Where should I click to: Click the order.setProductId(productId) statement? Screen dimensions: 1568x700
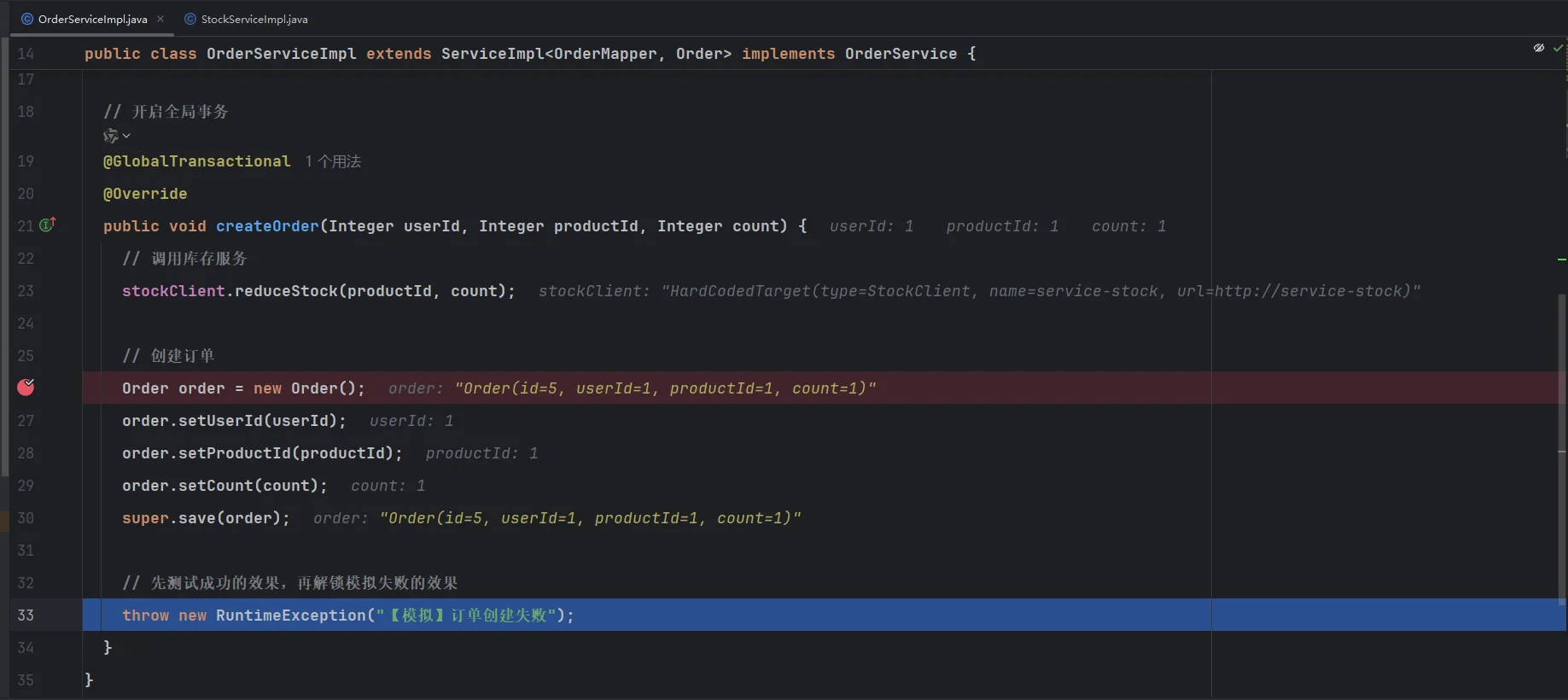point(262,453)
